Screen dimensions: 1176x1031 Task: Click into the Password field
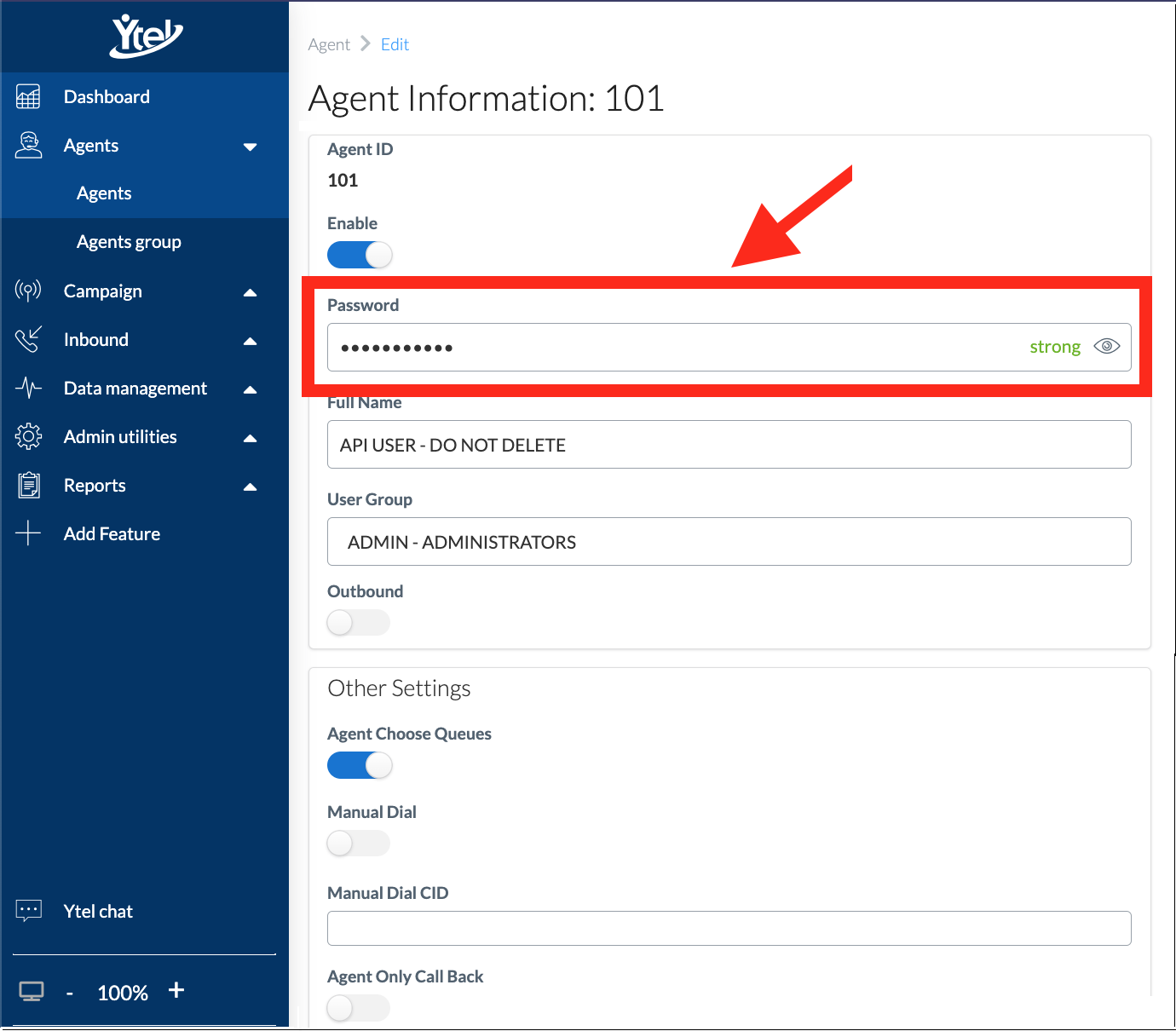[729, 347]
